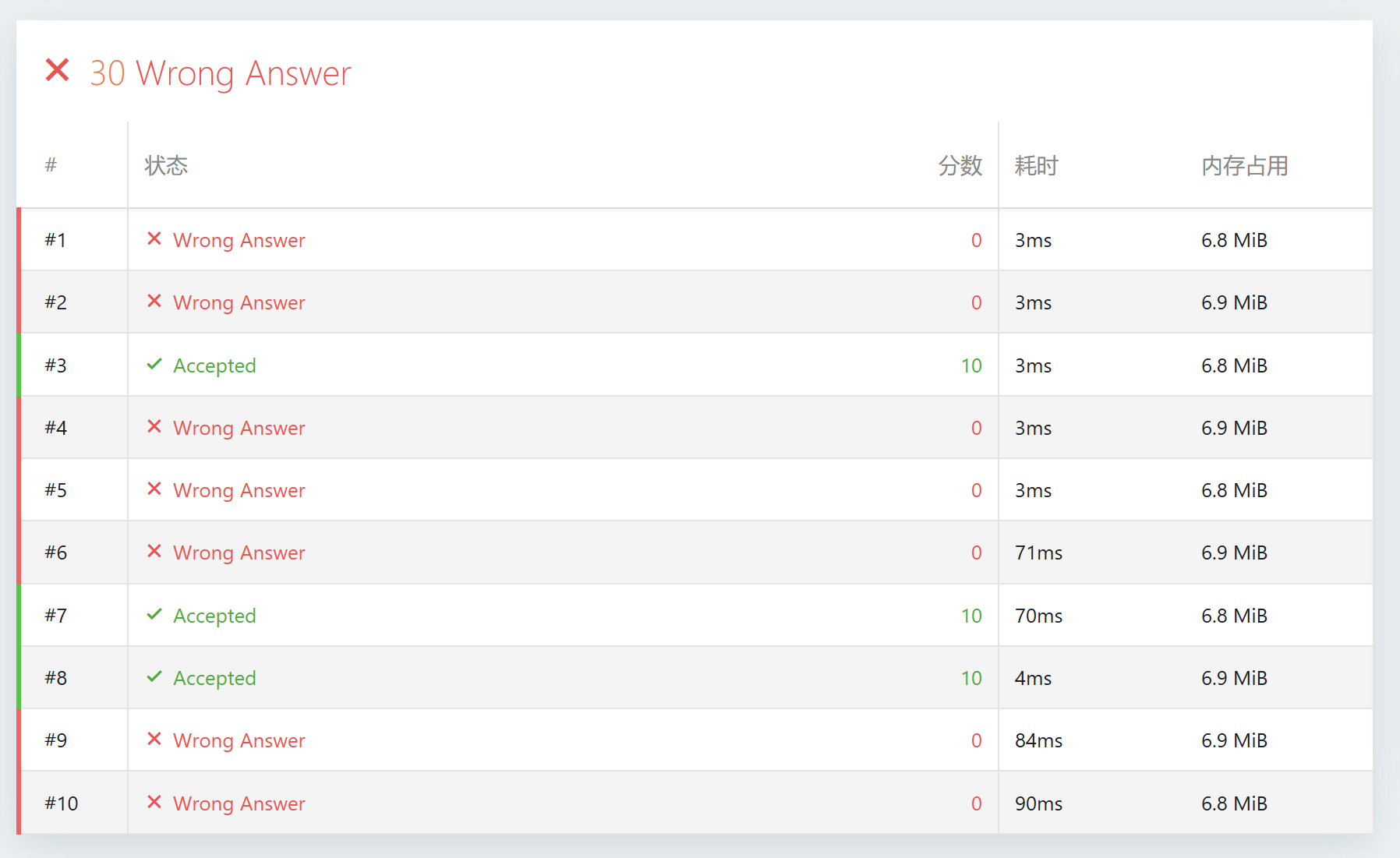
Task: Click the red X icon in test #1 row
Action: 154,238
